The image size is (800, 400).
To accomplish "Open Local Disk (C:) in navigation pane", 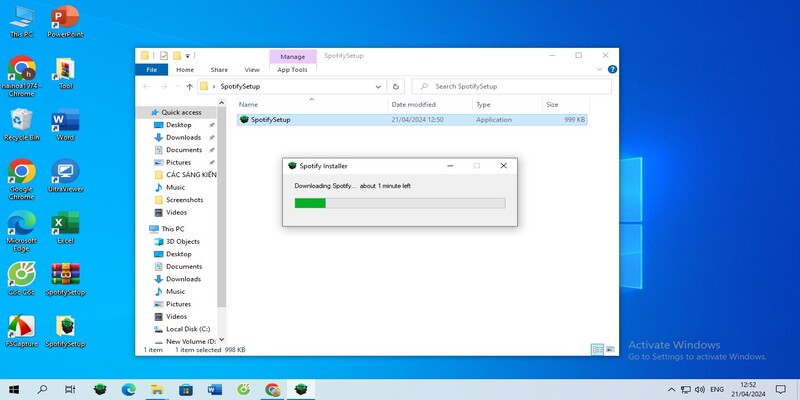I will tap(188, 329).
